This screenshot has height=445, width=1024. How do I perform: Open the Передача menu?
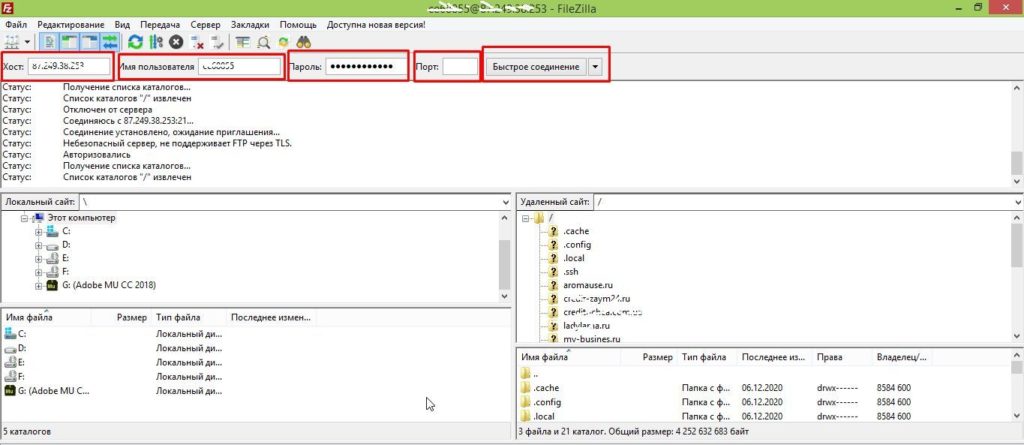coord(161,22)
